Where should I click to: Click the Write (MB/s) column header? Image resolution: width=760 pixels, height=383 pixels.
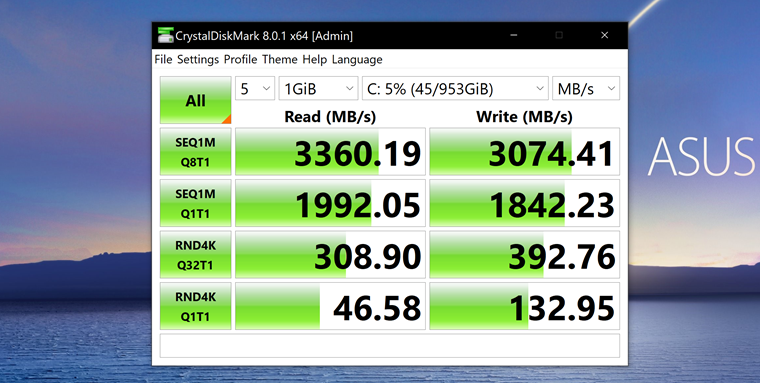(x=524, y=117)
